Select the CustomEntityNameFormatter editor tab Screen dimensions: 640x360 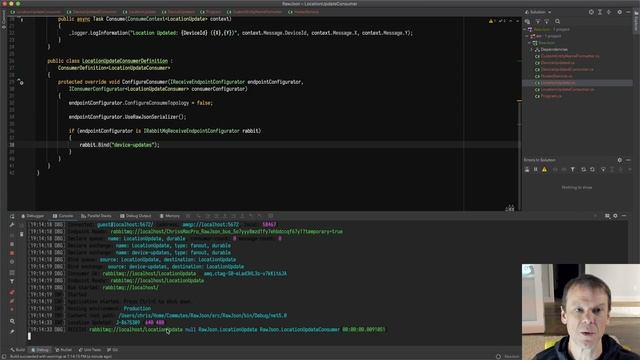[x=254, y=12]
